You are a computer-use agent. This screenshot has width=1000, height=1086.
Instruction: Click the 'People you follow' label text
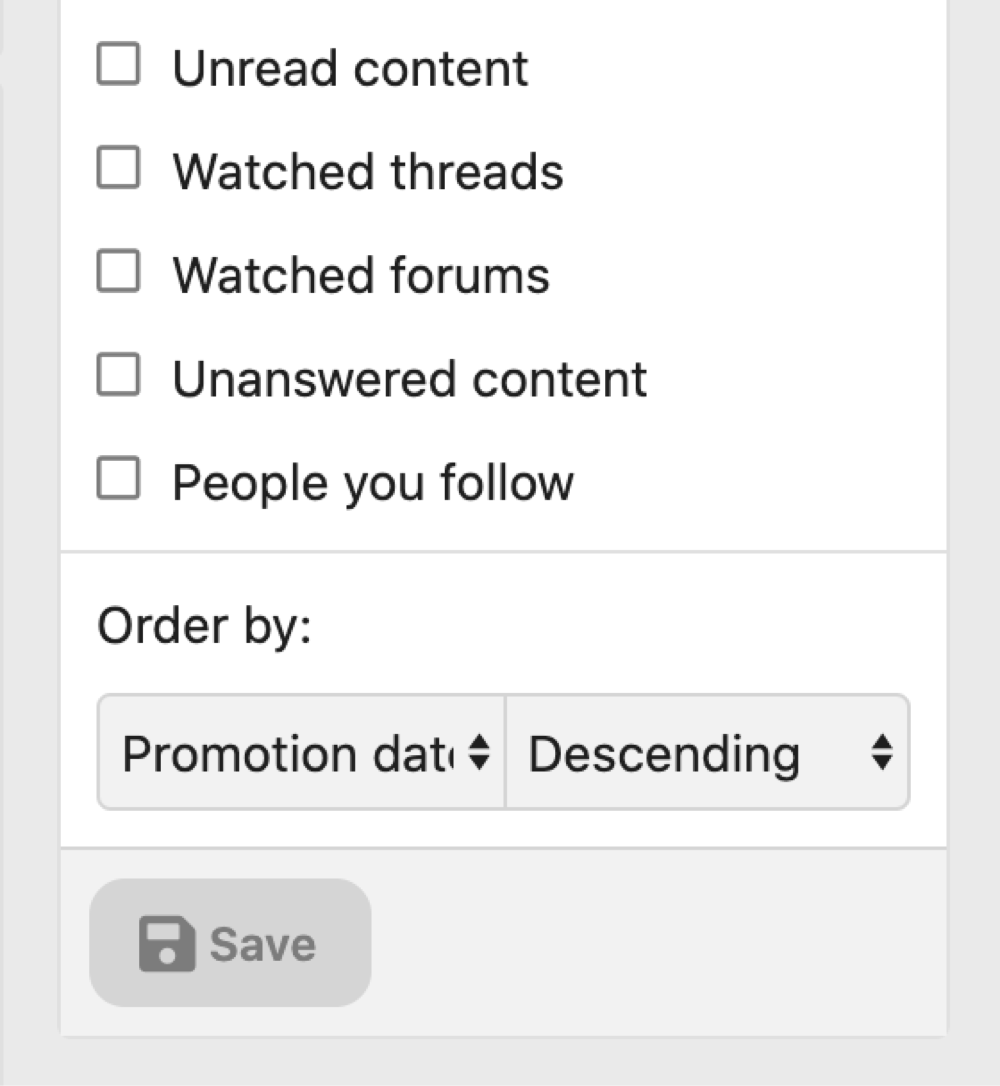pos(373,483)
